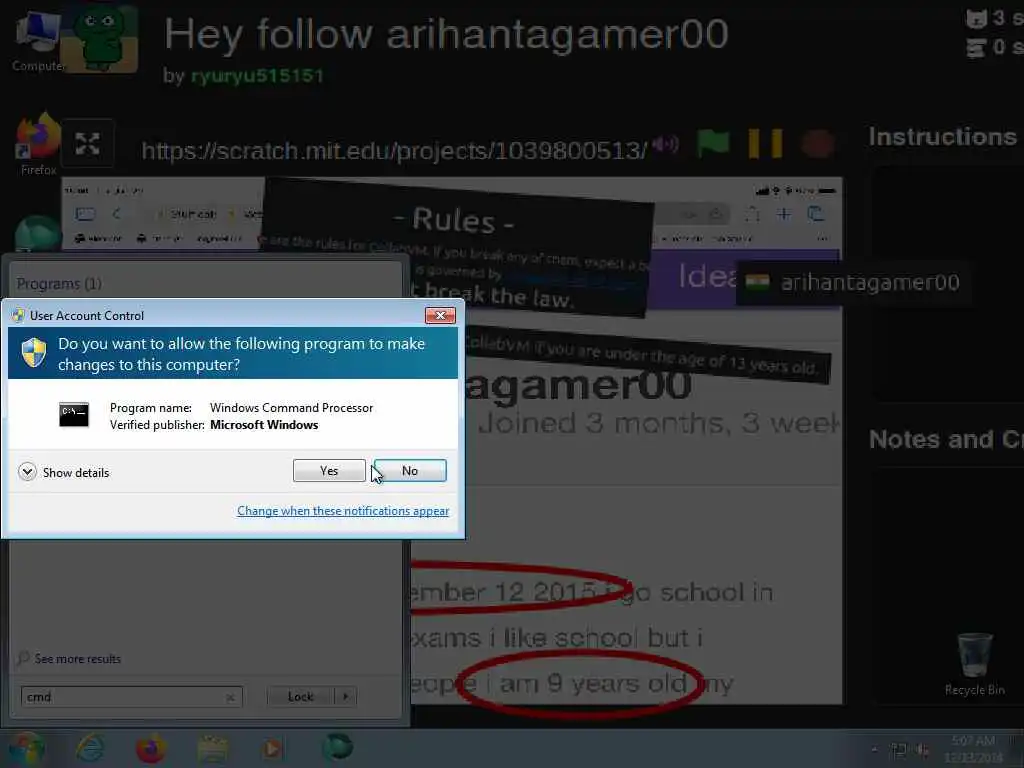Click the yellow pause button

coord(765,144)
